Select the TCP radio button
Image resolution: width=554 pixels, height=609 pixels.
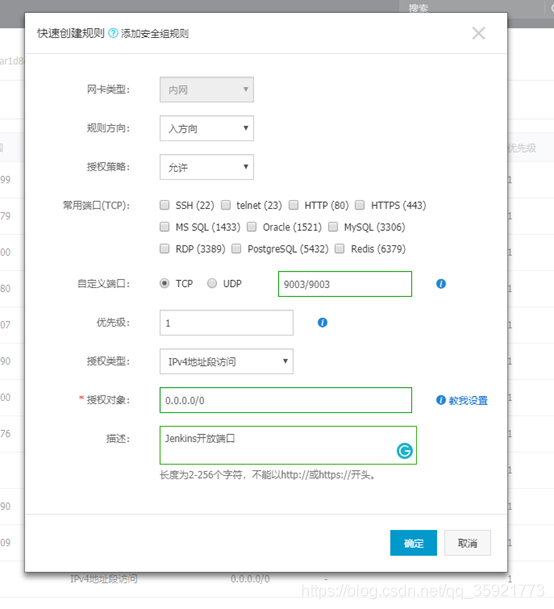tap(164, 284)
